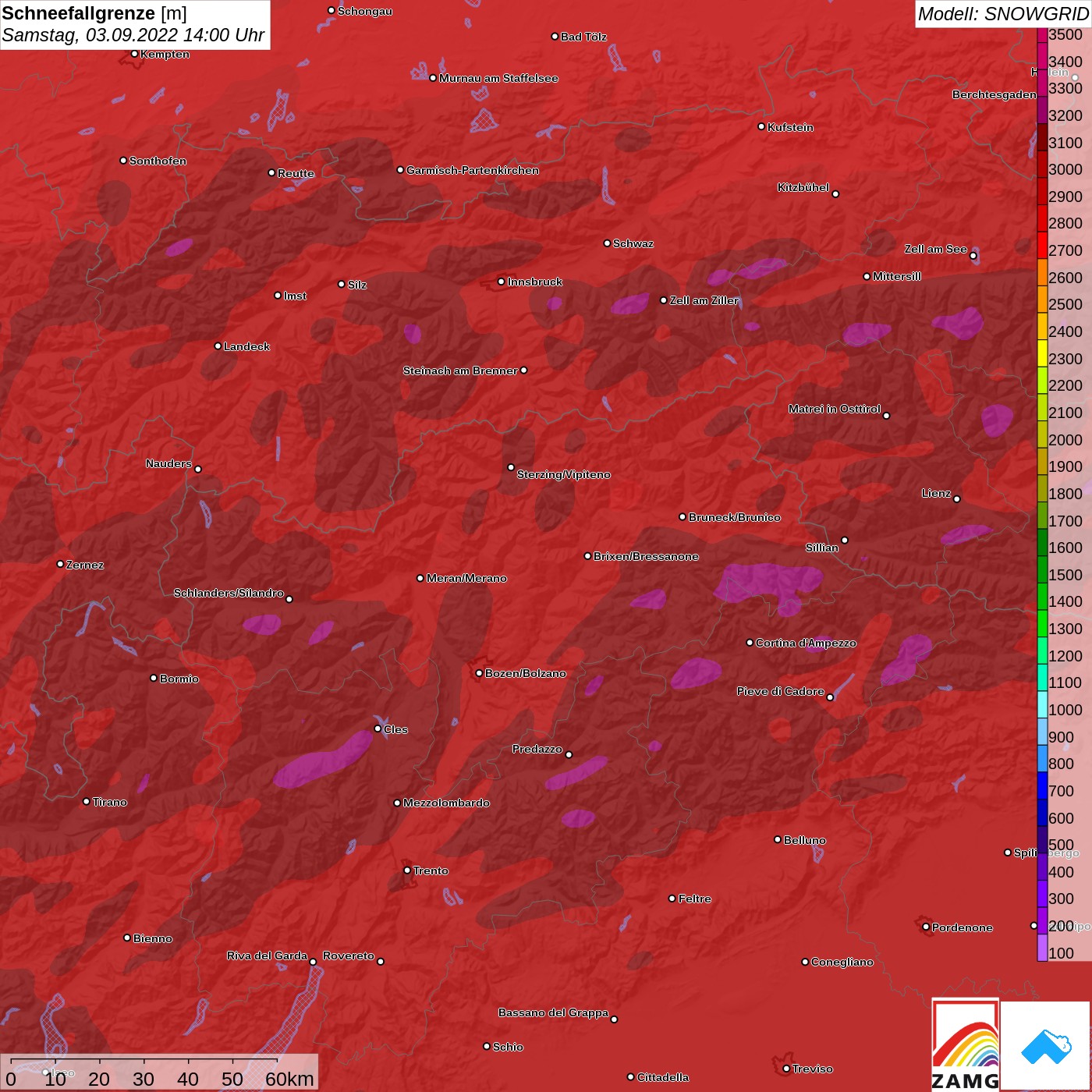Click the 'Sonthofen' label
Image resolution: width=1092 pixels, height=1092 pixels.
click(x=158, y=161)
